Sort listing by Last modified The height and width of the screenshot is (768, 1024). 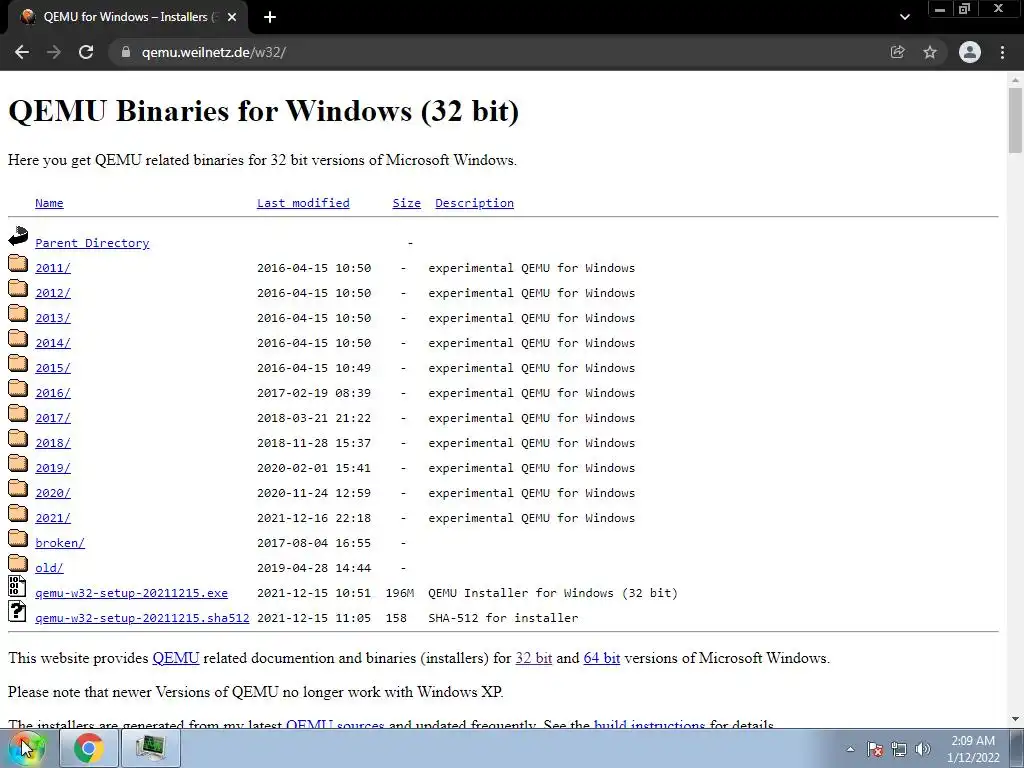pyautogui.click(x=303, y=203)
